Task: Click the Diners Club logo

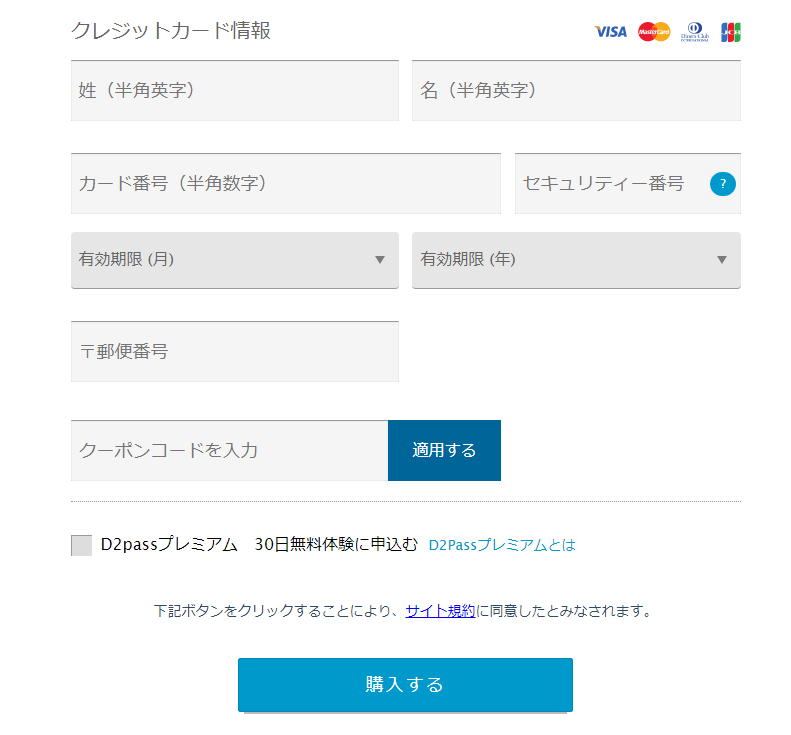Action: tap(695, 32)
